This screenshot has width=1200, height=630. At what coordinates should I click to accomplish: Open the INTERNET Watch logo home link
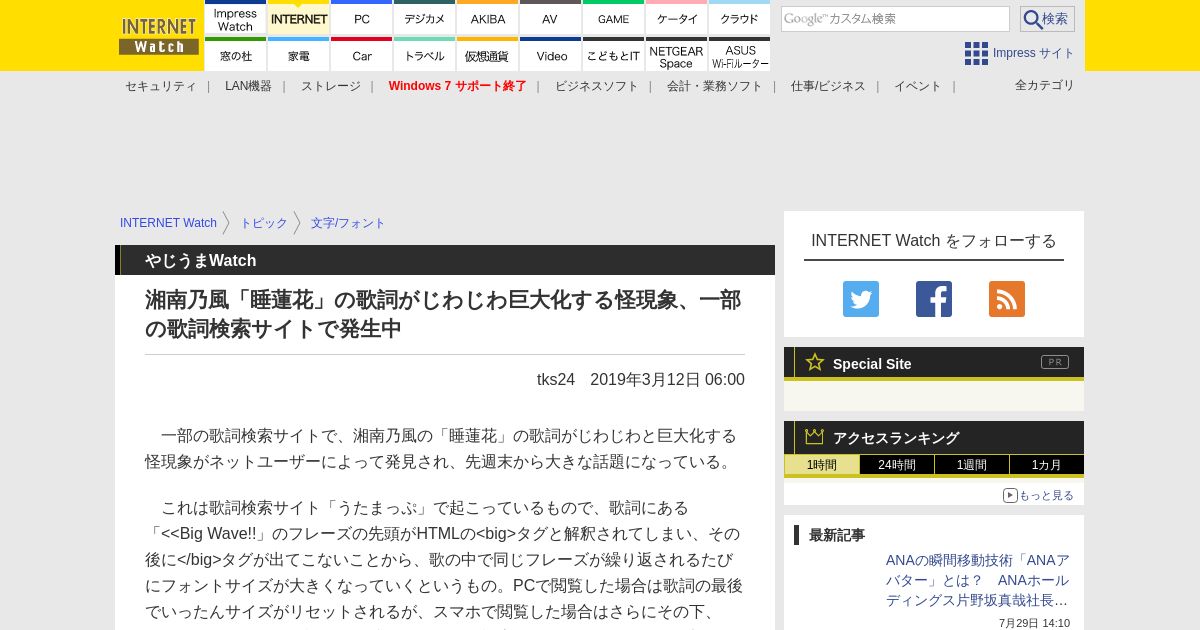159,36
